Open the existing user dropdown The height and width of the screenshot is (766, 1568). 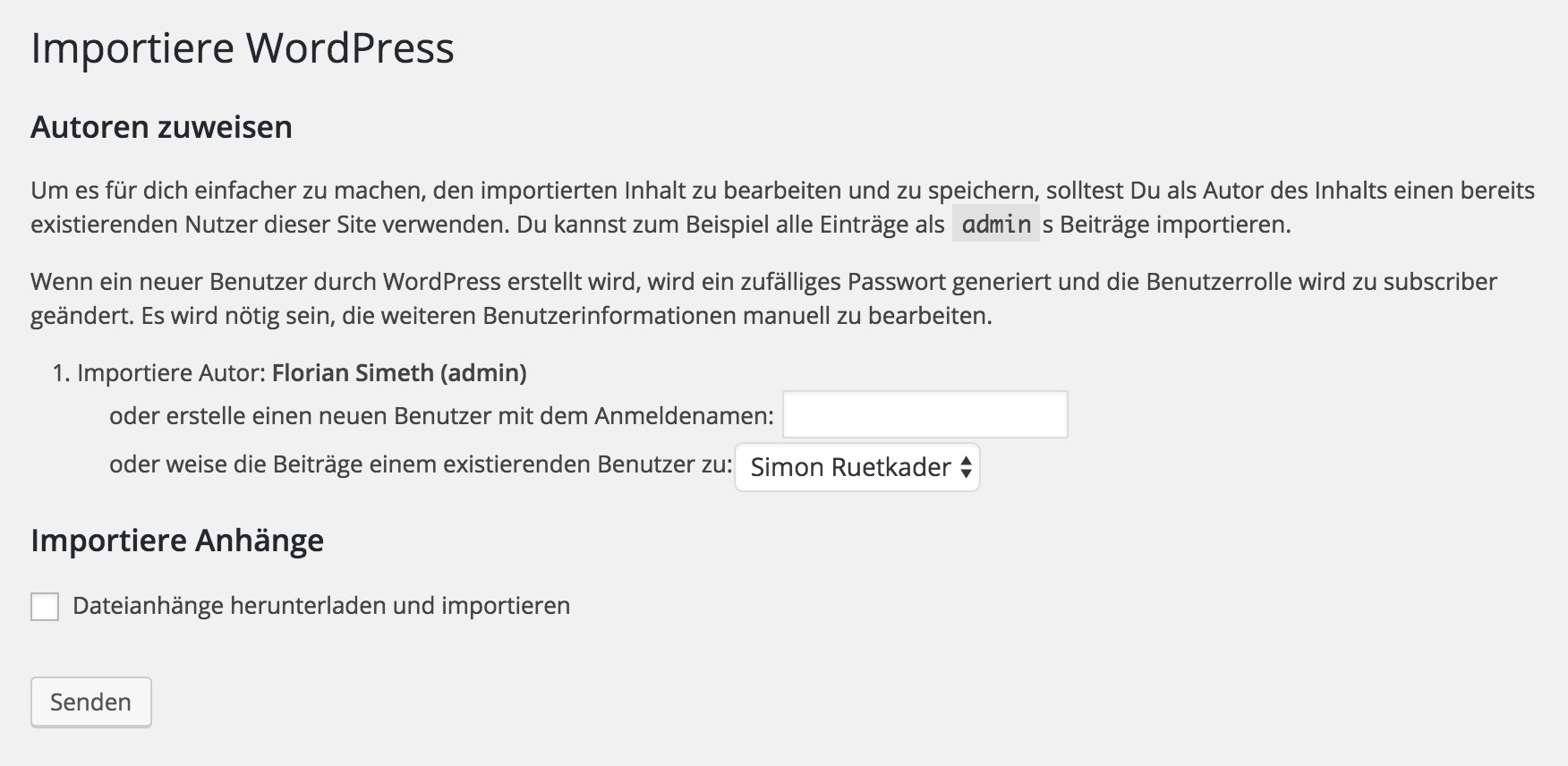click(x=856, y=467)
